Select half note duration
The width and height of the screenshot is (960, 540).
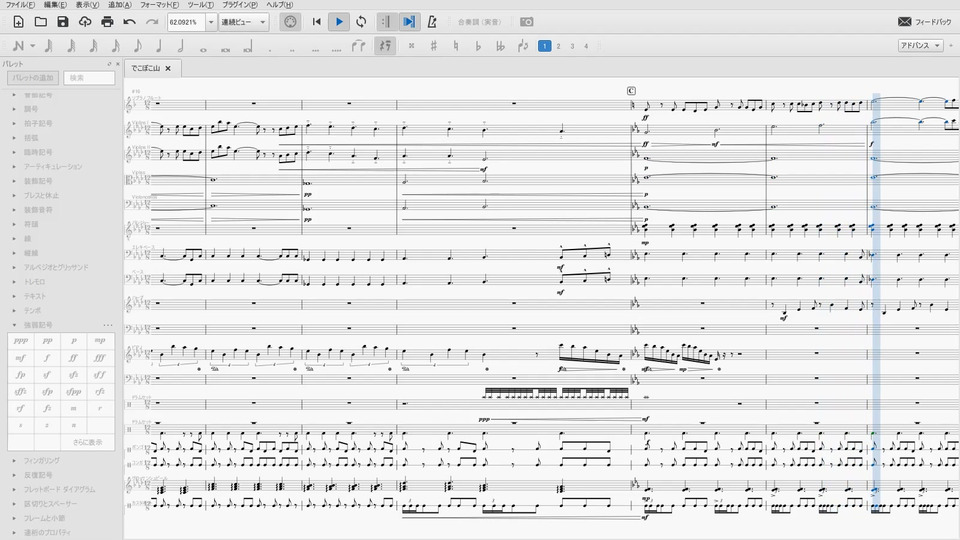point(181,46)
